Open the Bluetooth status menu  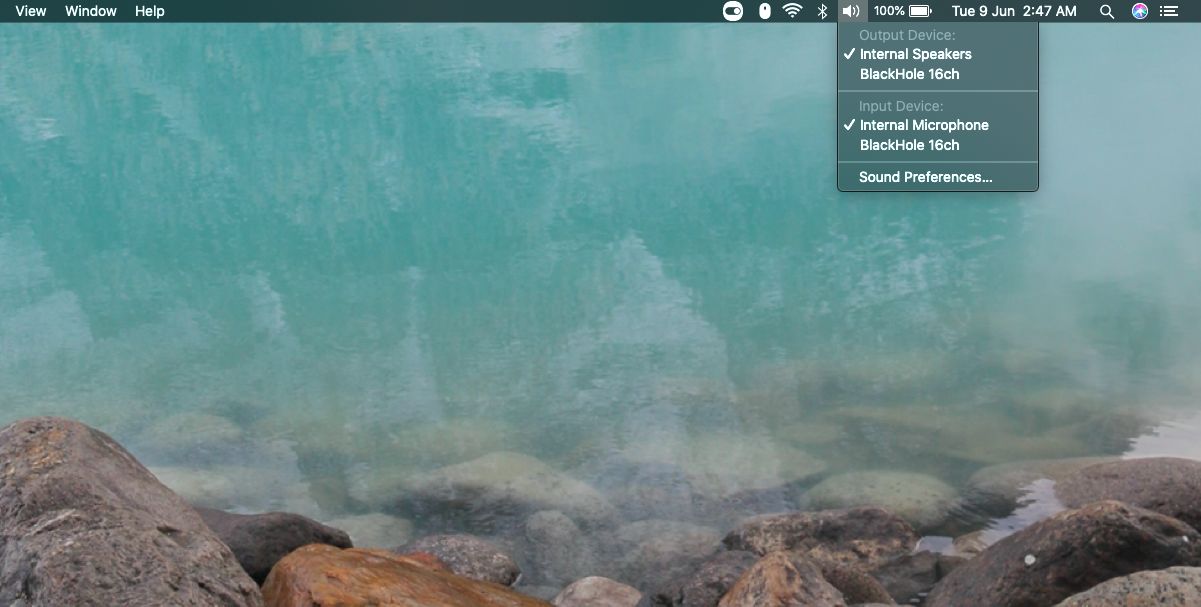coord(822,11)
